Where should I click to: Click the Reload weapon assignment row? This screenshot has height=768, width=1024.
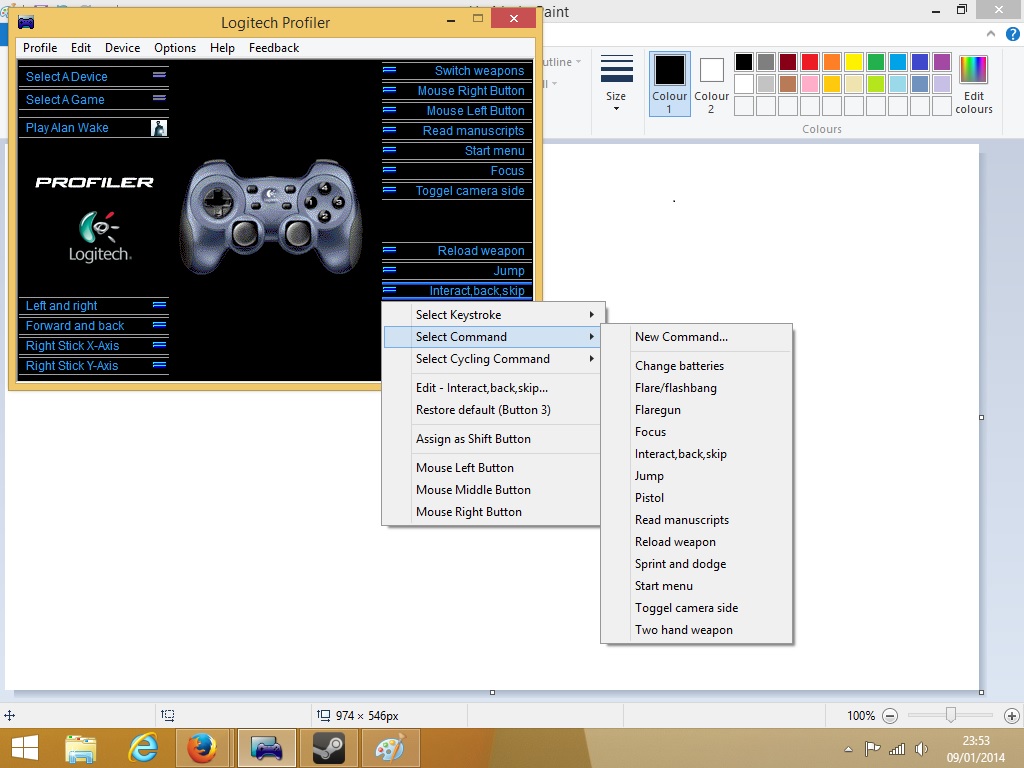456,251
